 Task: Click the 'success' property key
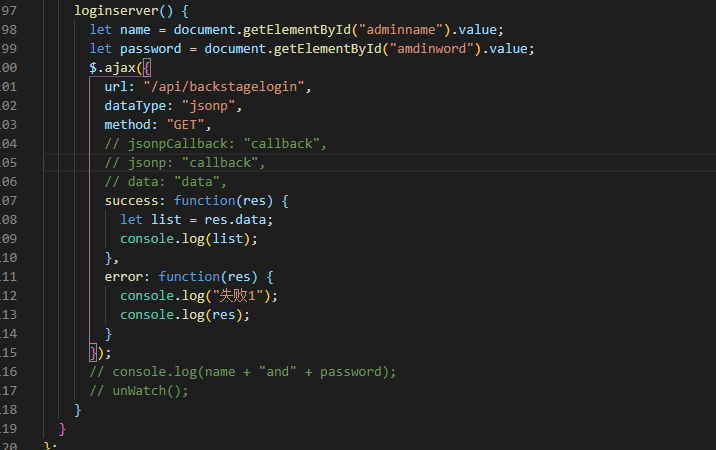[132, 201]
